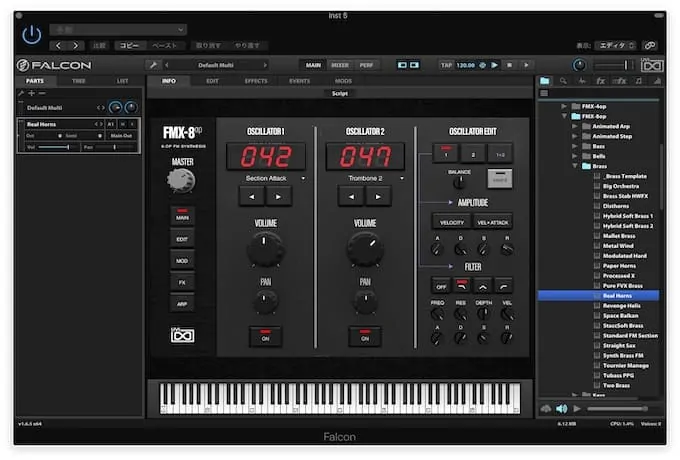680x460 pixels.
Task: Open Oscillator 2 Trombone 2 dropdown arrow
Action: click(402, 178)
